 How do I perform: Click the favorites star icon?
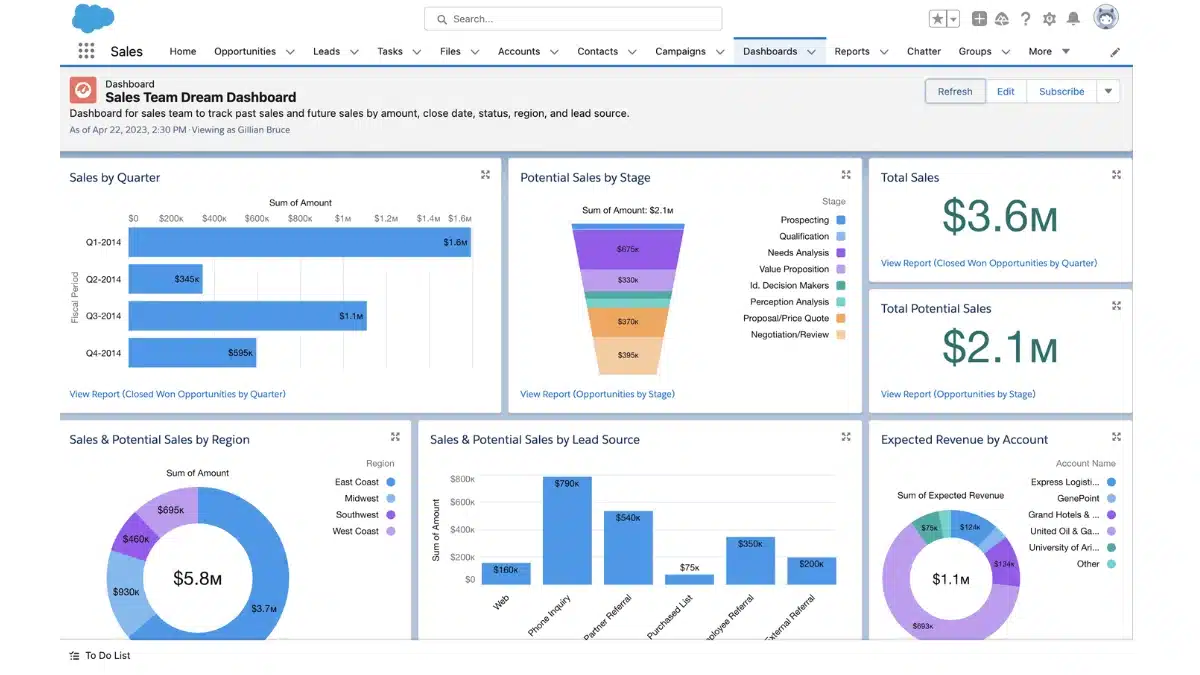coord(937,19)
